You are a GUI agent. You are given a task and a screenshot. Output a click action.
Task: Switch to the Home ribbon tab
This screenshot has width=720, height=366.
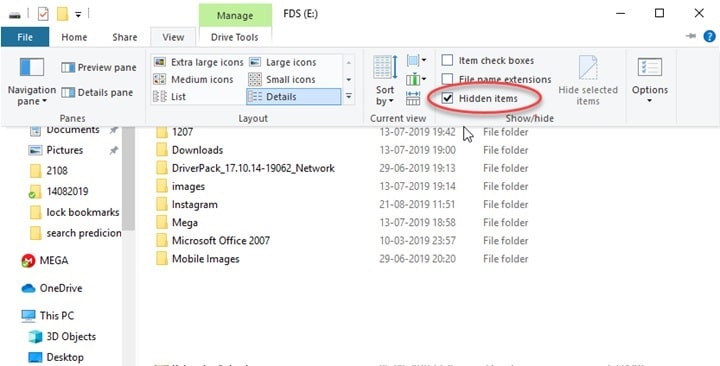click(x=74, y=37)
